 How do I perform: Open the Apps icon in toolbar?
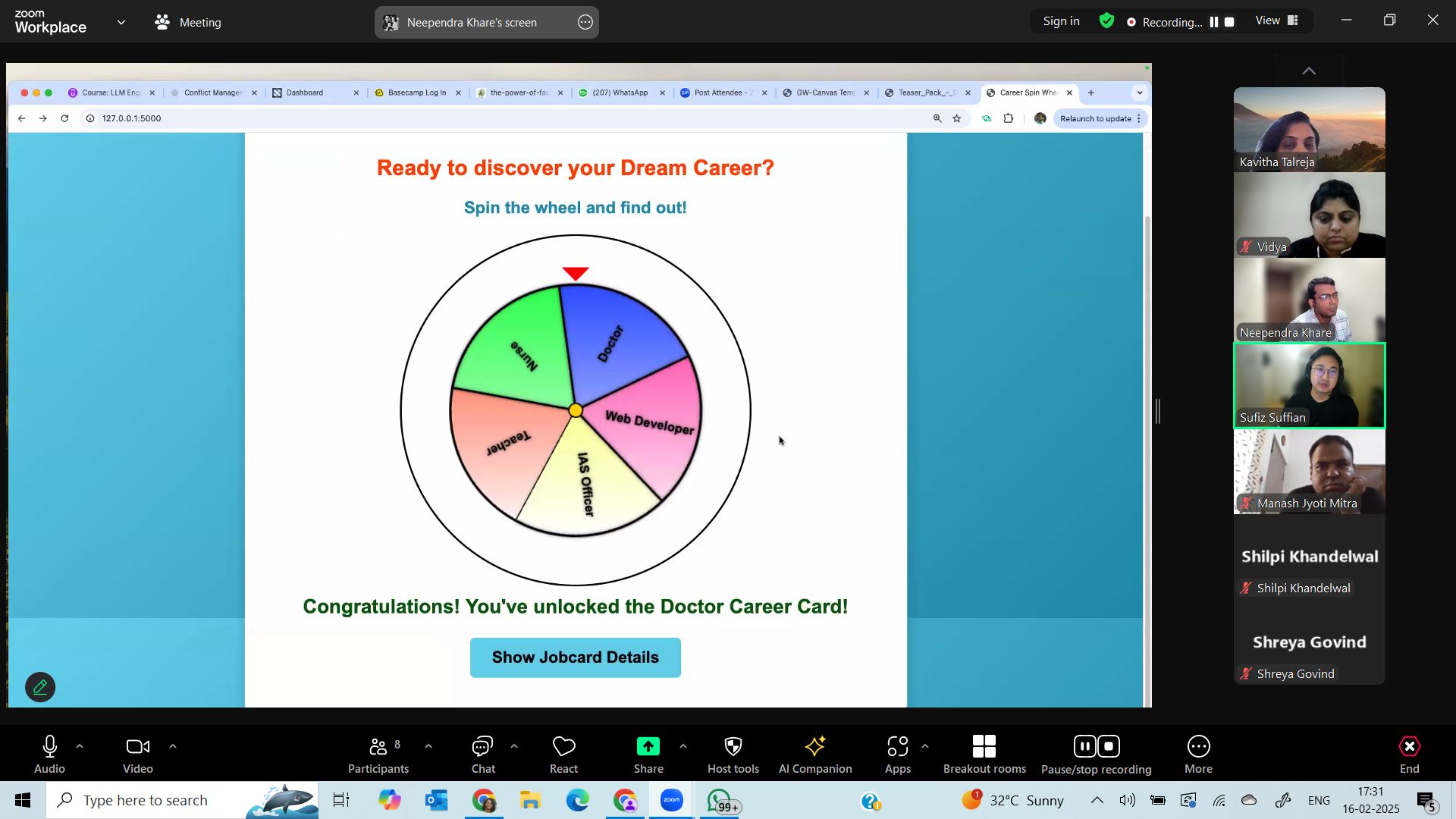pyautogui.click(x=898, y=747)
